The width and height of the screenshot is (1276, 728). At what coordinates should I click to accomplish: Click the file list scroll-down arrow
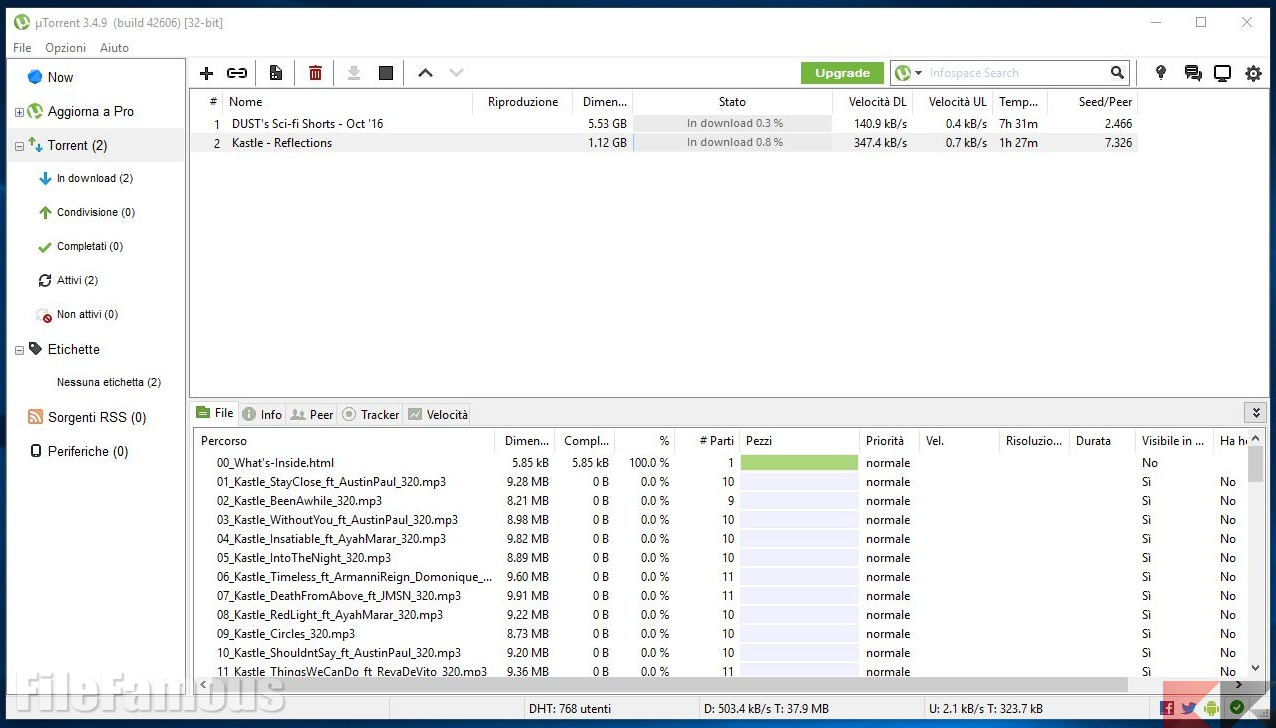1255,669
